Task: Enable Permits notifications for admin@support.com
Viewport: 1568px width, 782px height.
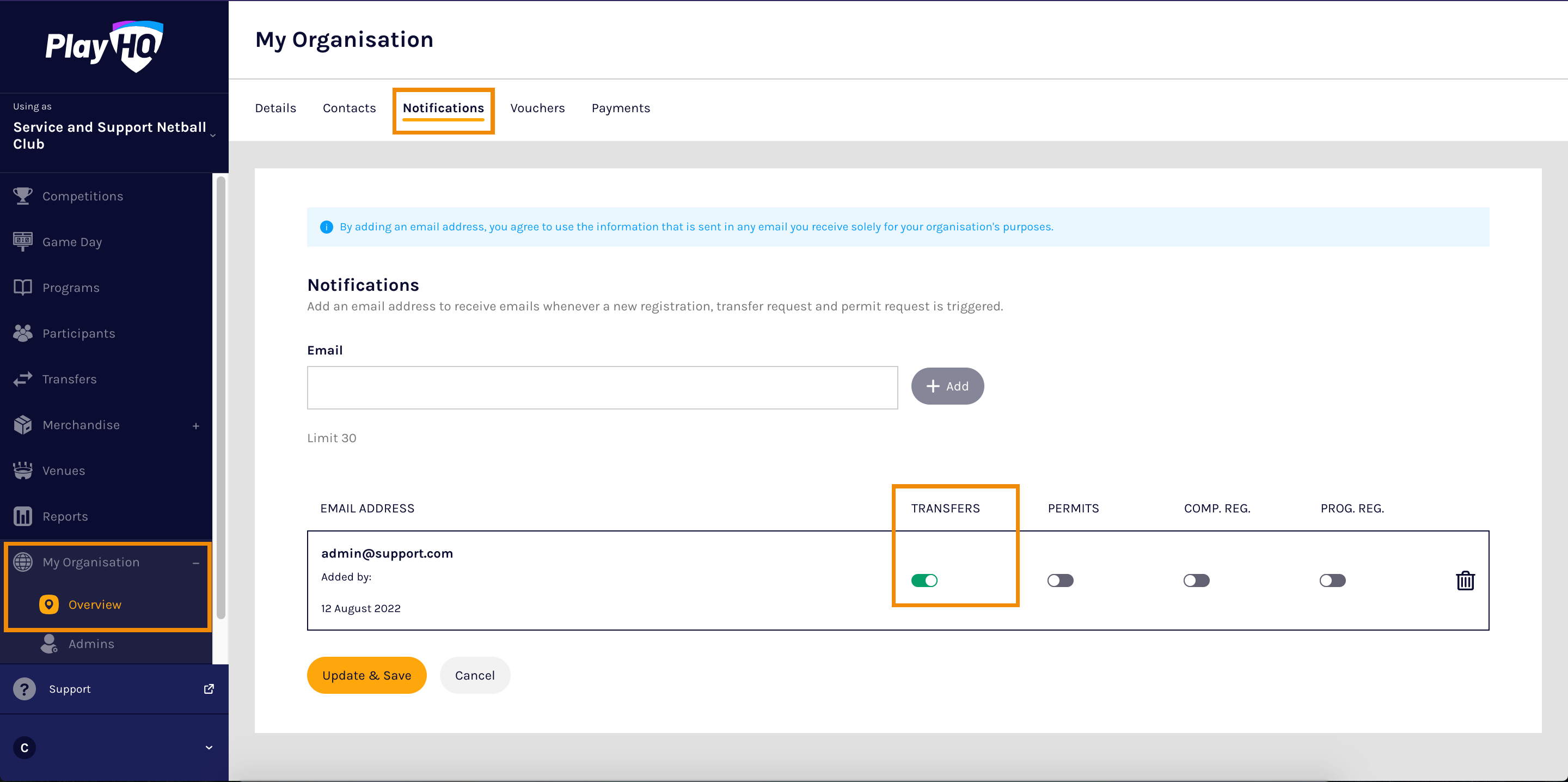Action: (1061, 581)
